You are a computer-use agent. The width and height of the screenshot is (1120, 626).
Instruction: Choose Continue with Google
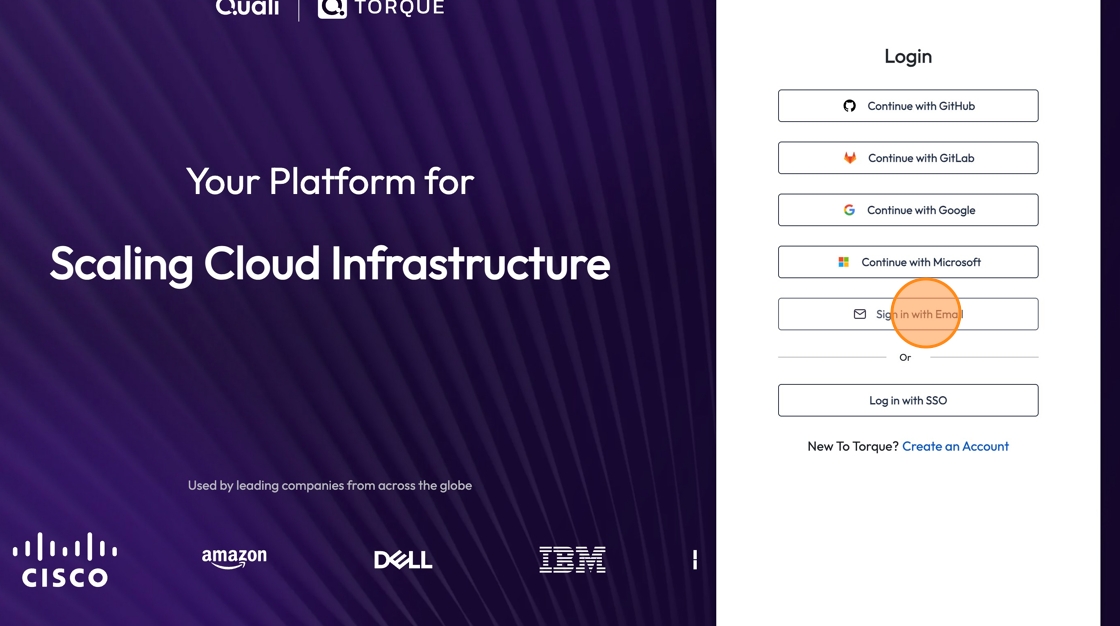pyautogui.click(x=908, y=210)
